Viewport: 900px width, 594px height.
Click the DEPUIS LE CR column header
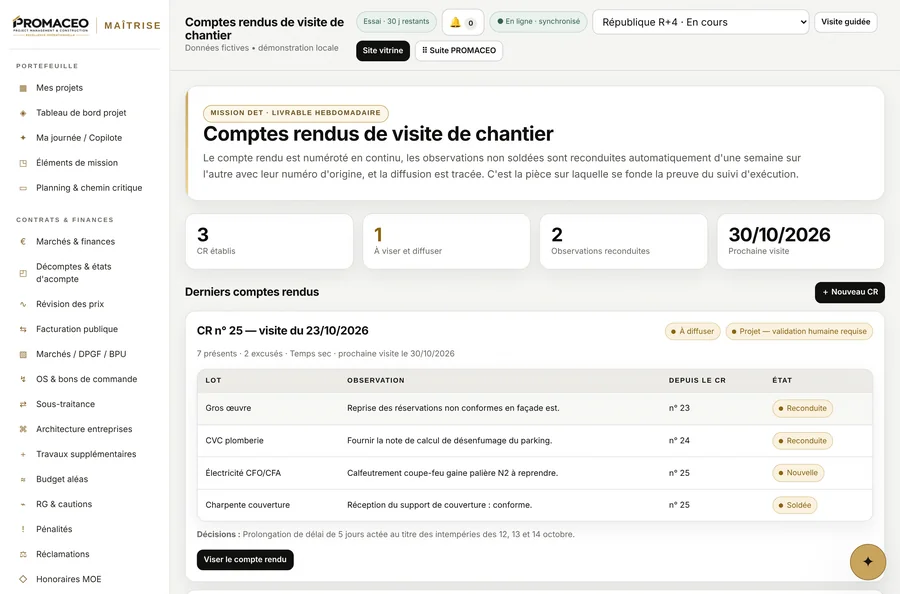[697, 381]
